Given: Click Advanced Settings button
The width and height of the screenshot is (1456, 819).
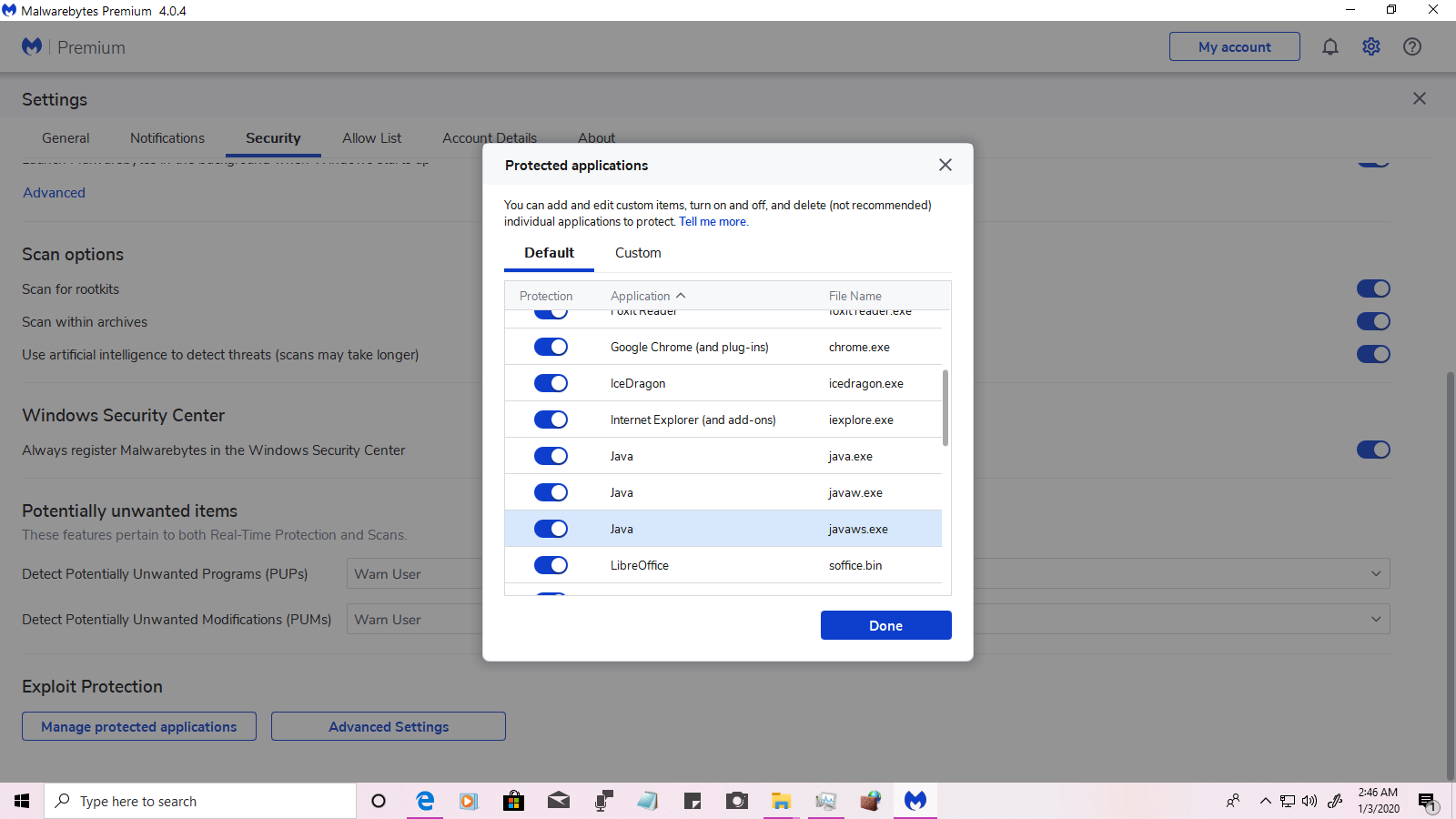Looking at the screenshot, I should pyautogui.click(x=389, y=726).
